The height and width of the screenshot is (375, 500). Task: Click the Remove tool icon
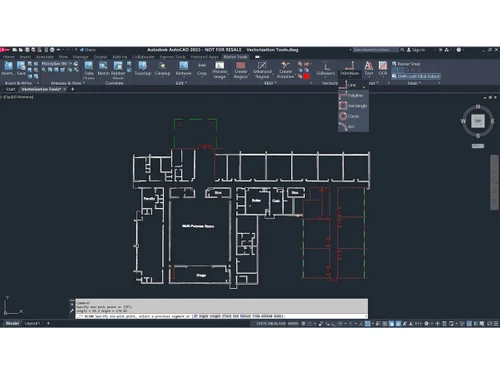click(183, 68)
